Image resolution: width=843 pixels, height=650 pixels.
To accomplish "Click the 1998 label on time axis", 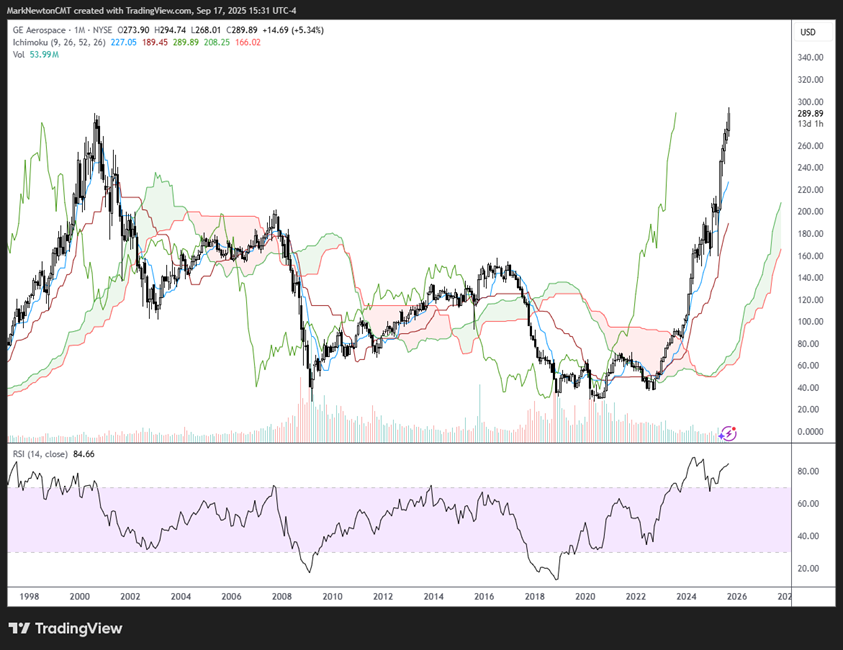I will (29, 597).
